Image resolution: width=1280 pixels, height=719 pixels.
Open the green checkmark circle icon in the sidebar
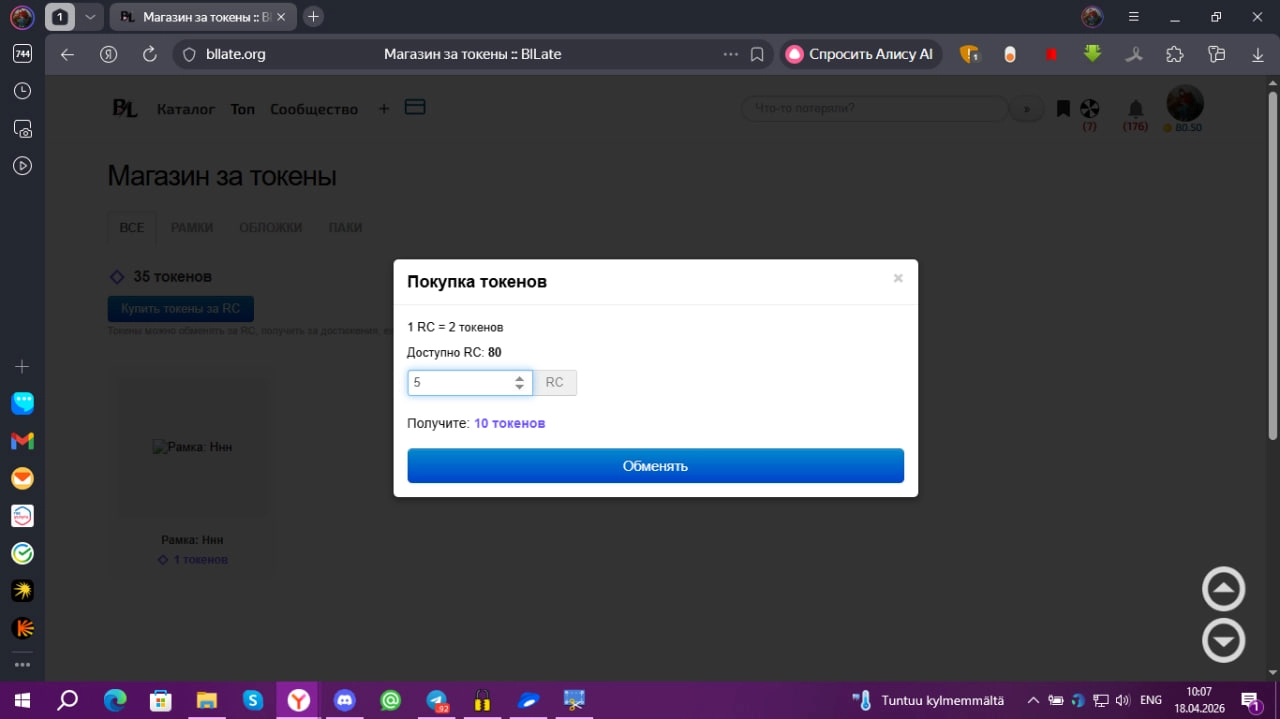click(22, 553)
